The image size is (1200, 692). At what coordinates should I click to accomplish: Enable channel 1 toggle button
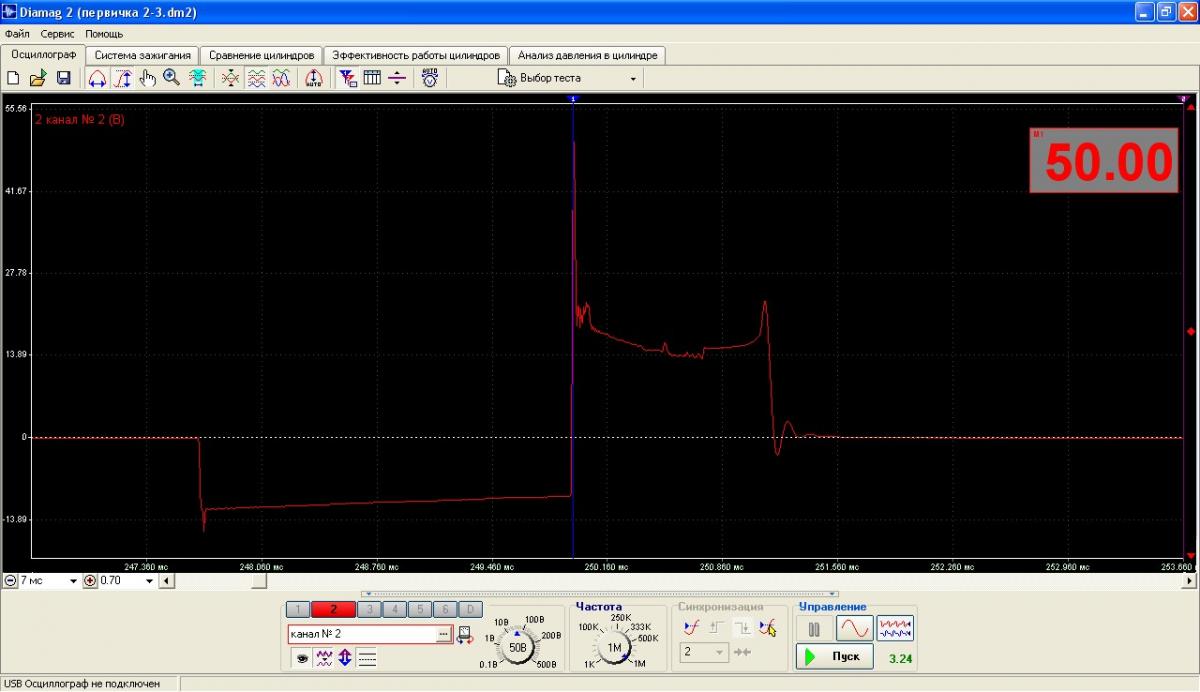(297, 609)
